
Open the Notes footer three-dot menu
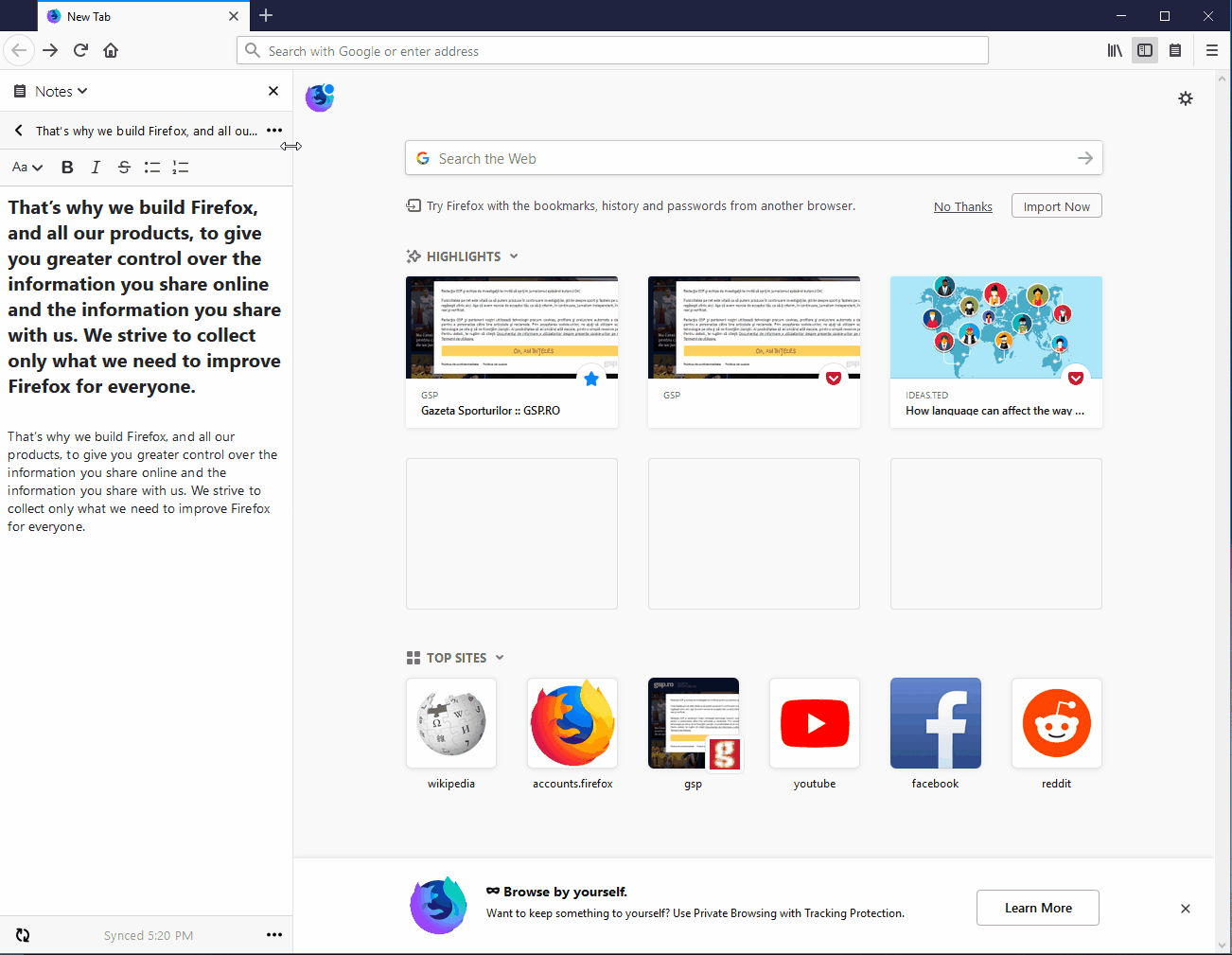[274, 935]
